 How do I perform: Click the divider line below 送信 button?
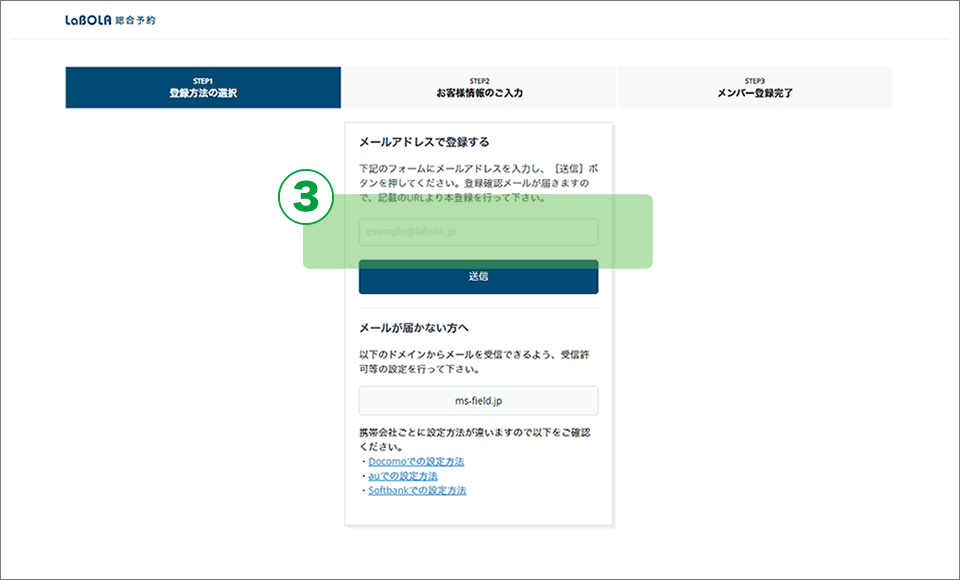point(478,308)
